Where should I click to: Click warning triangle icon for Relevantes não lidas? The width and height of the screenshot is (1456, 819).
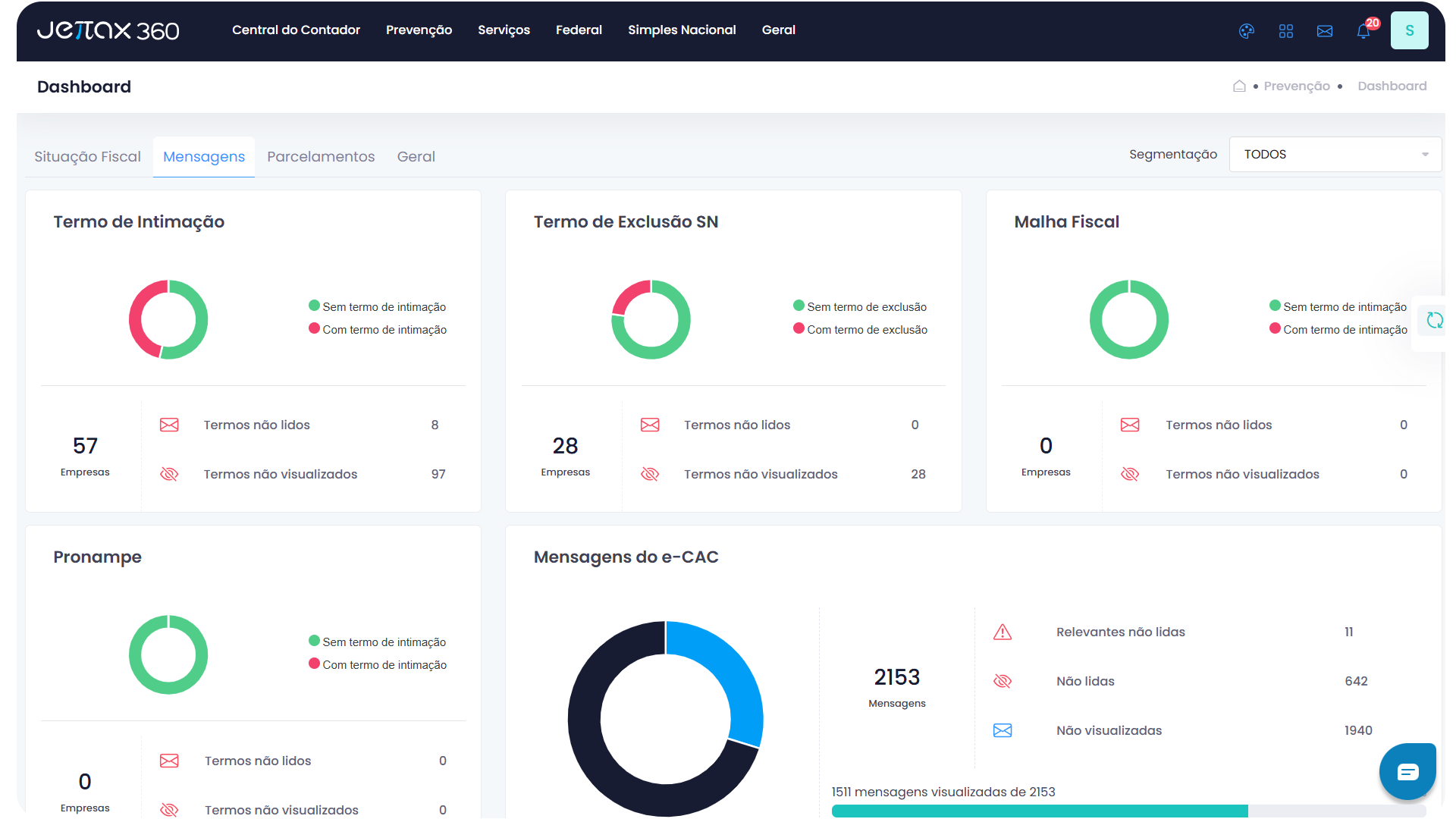tap(1003, 632)
